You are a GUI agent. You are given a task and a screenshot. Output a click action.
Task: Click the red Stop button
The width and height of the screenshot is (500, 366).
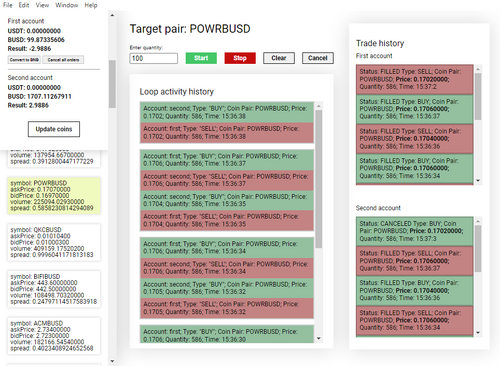240,58
